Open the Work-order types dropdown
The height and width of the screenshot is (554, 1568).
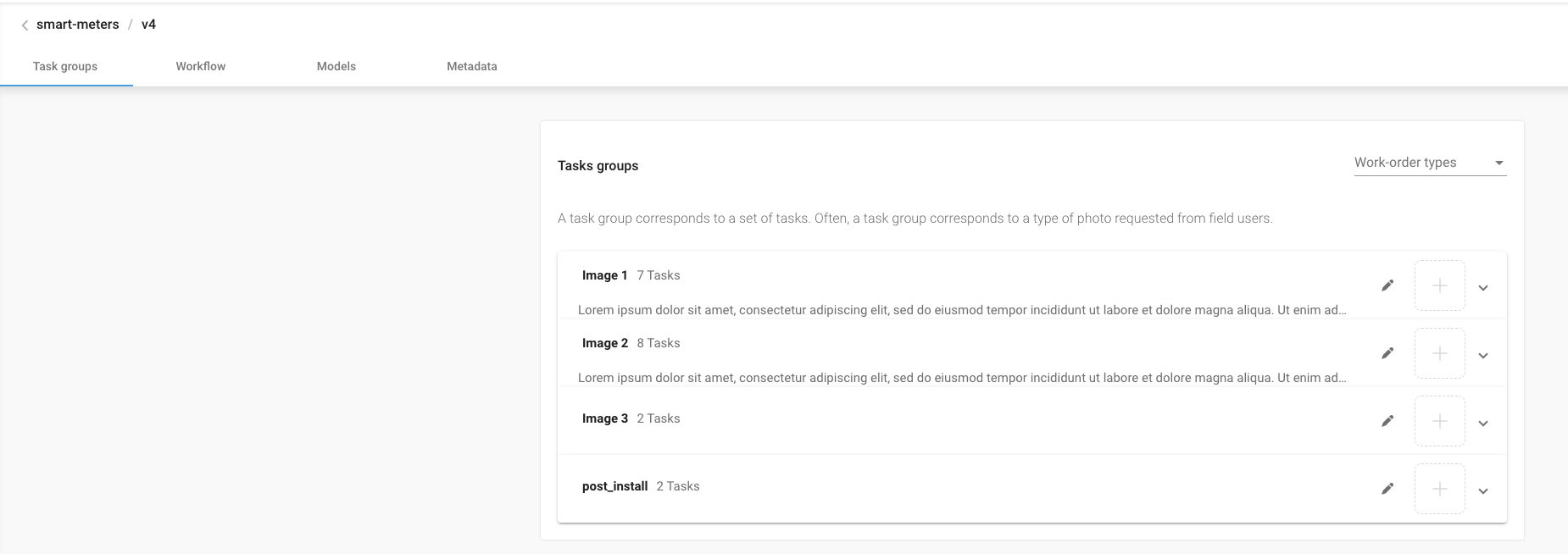pos(1429,163)
